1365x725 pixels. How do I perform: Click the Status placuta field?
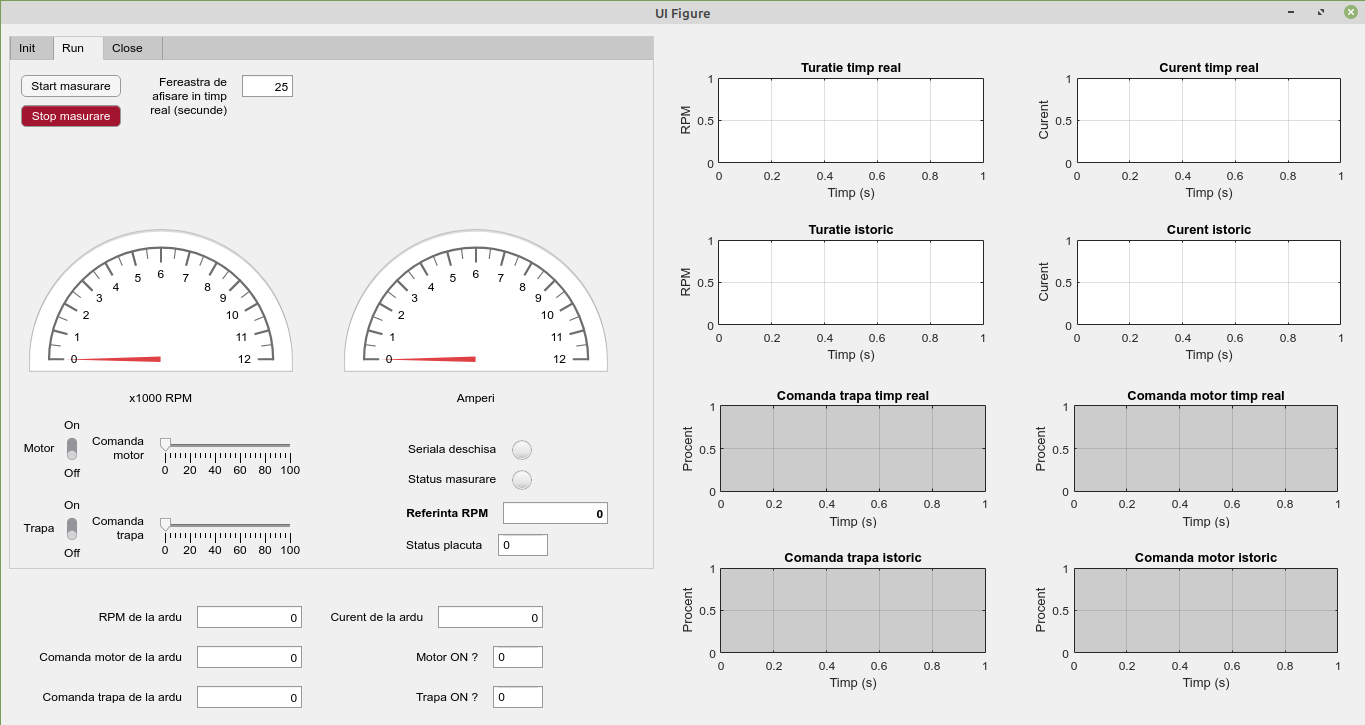[x=523, y=545]
